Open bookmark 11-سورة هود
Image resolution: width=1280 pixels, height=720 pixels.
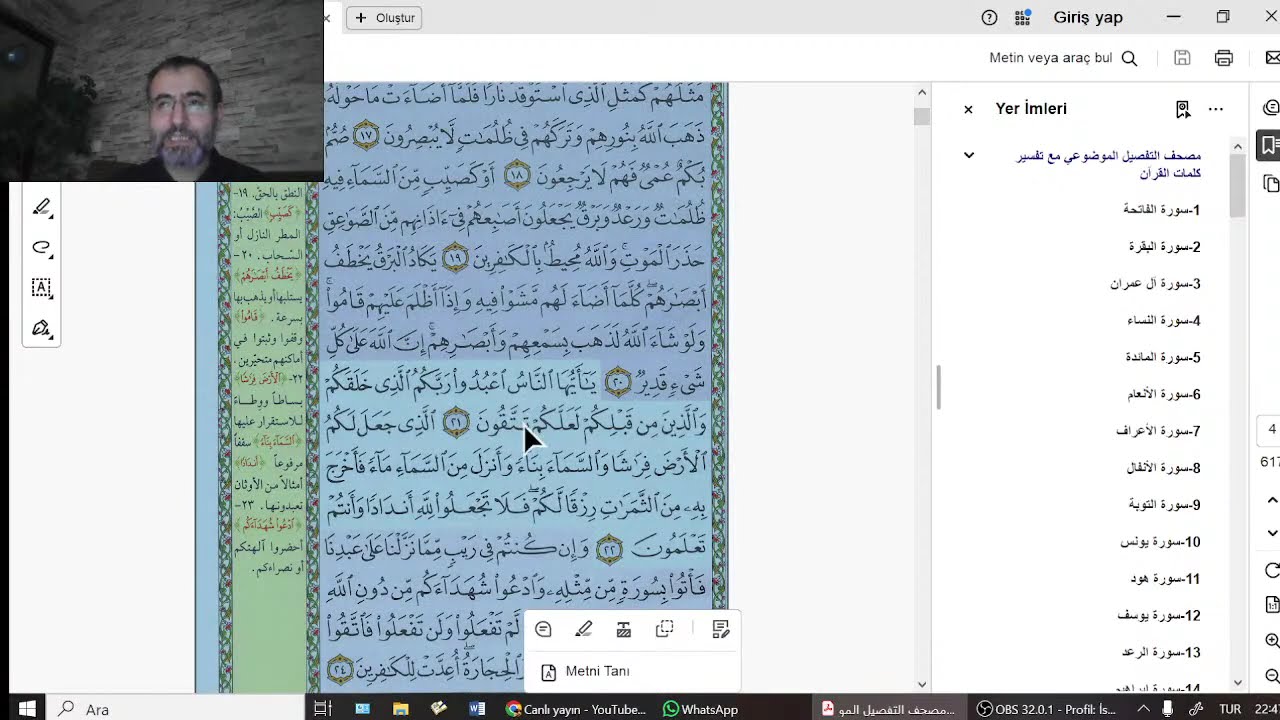(x=1165, y=579)
